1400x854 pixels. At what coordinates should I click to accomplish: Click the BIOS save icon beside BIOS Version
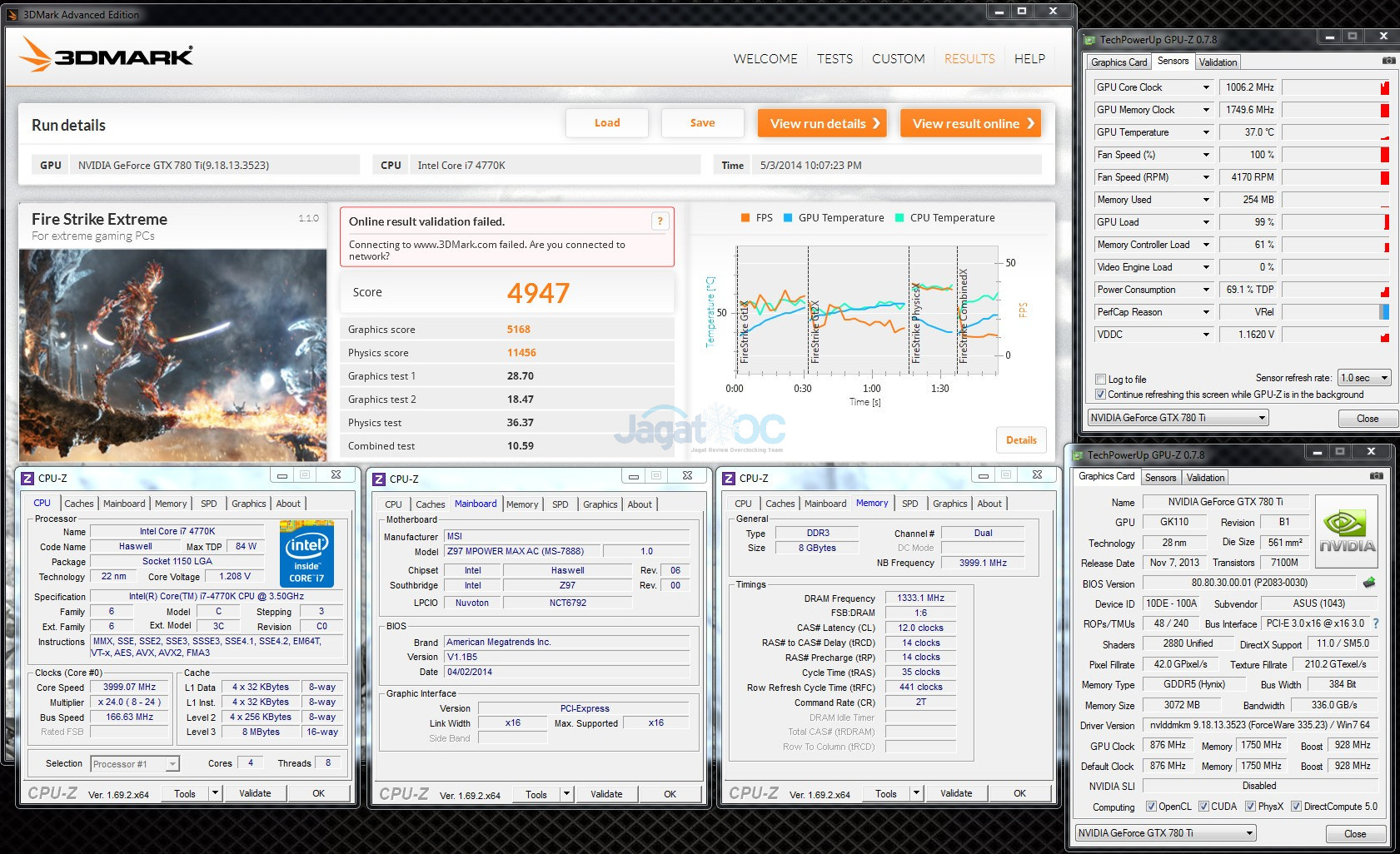coord(1368,583)
